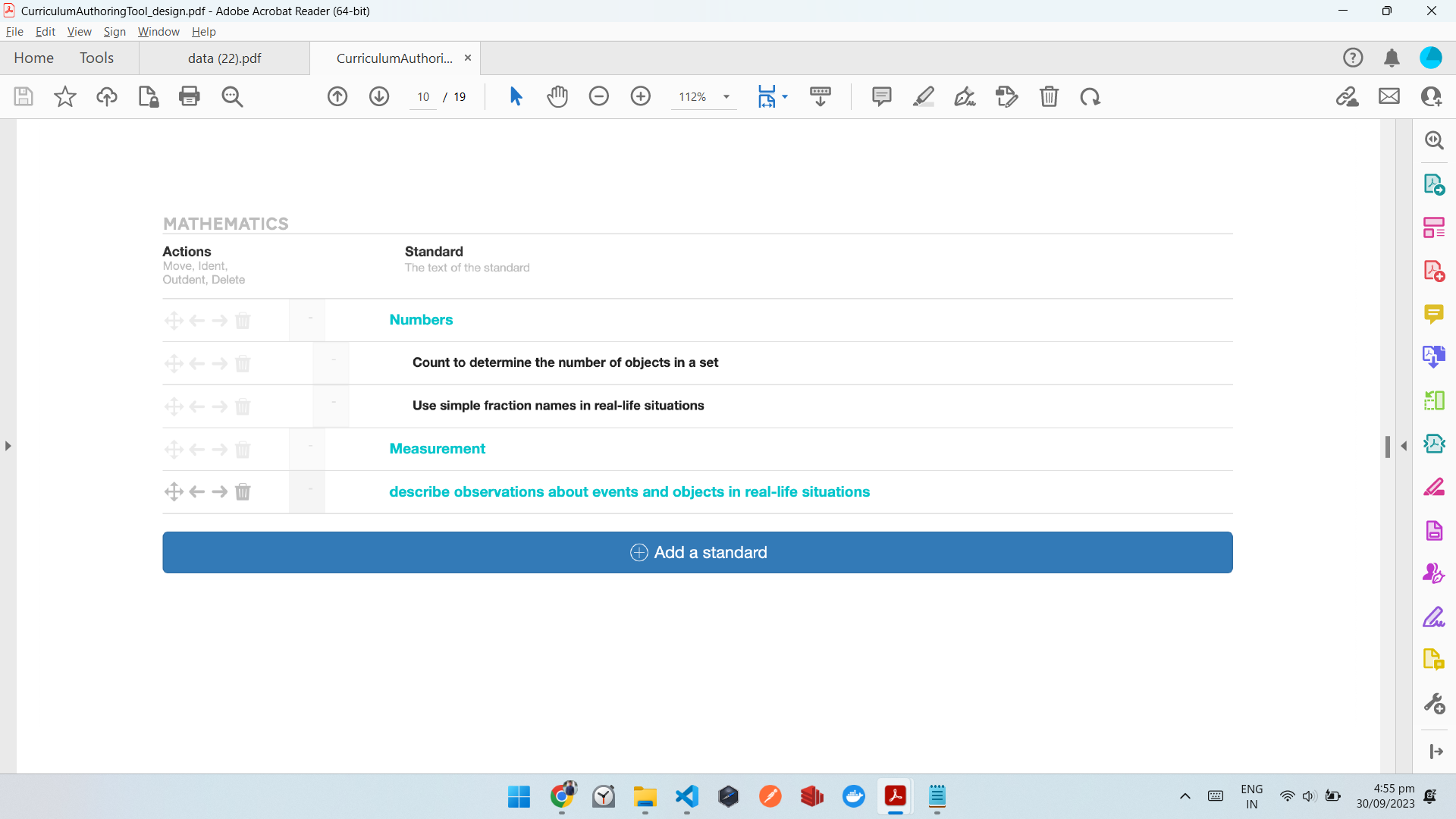Screen dimensions: 1456x819
Task: Click the Print file icon
Action: coord(190,96)
